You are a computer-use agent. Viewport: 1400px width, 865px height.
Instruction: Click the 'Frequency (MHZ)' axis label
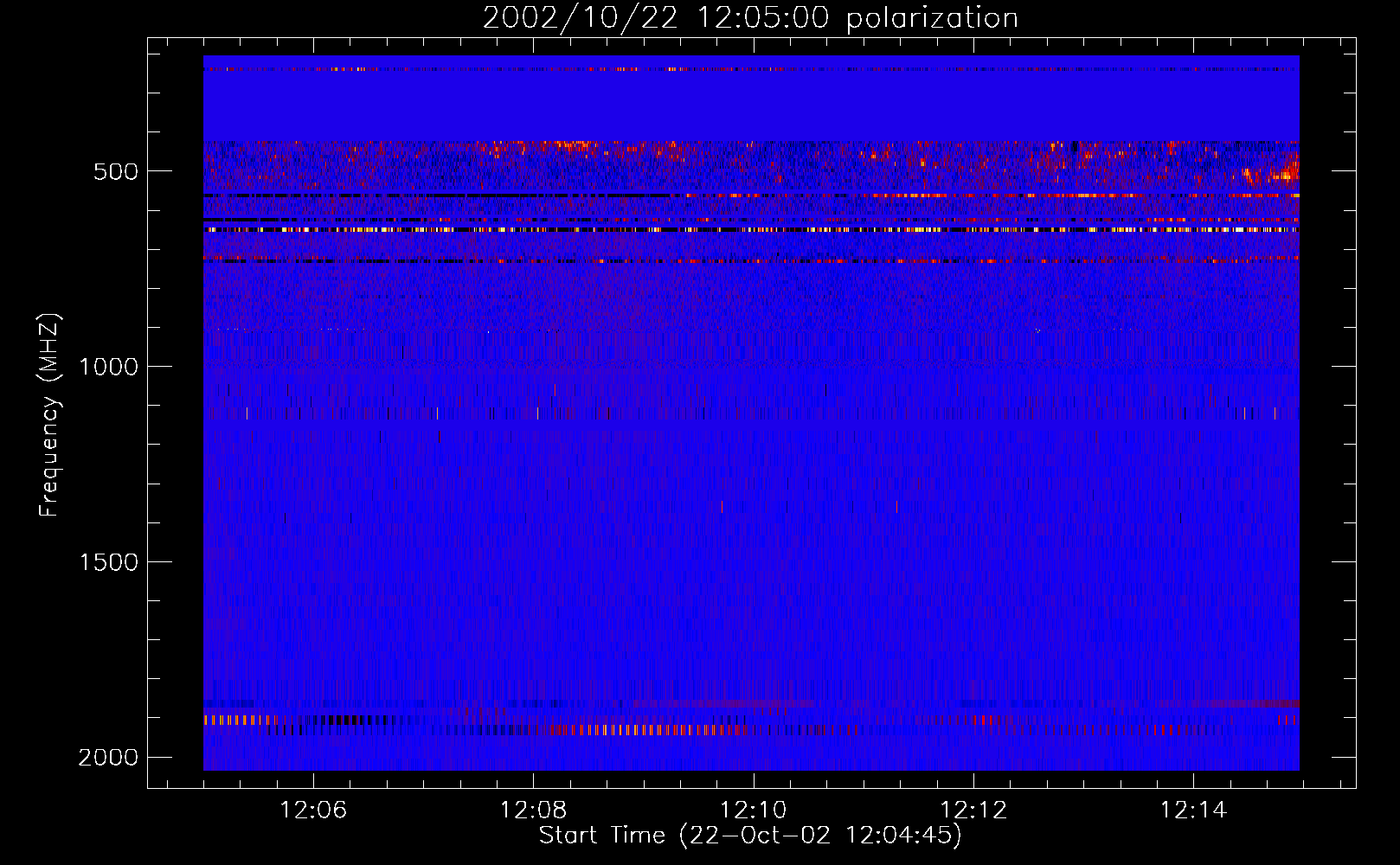click(49, 415)
